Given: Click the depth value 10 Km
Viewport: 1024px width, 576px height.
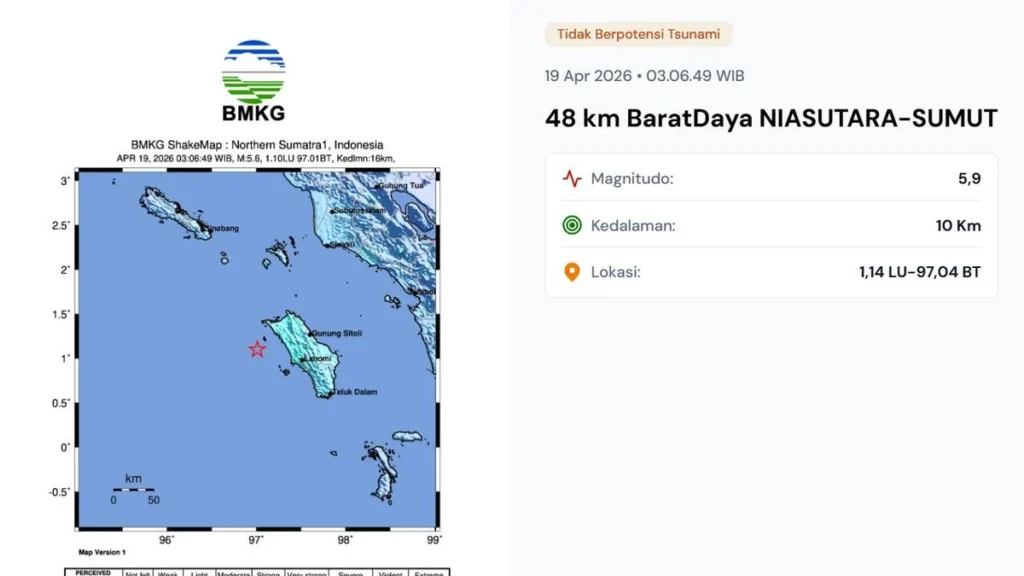Looking at the screenshot, I should click(958, 225).
